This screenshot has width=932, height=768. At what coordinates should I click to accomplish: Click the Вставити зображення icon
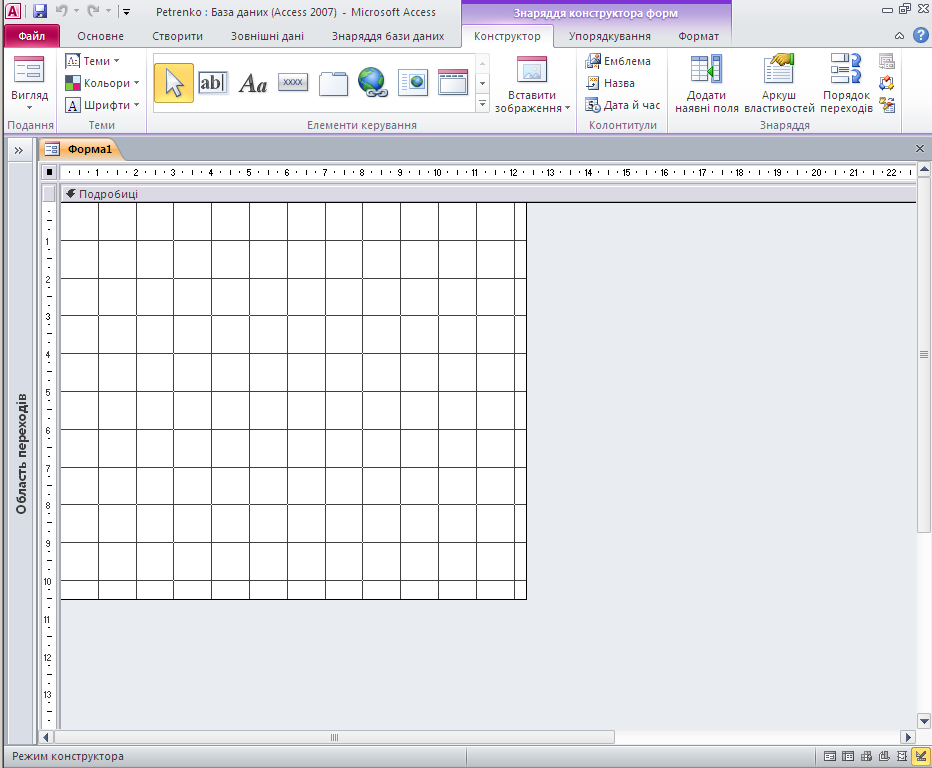pos(531,70)
